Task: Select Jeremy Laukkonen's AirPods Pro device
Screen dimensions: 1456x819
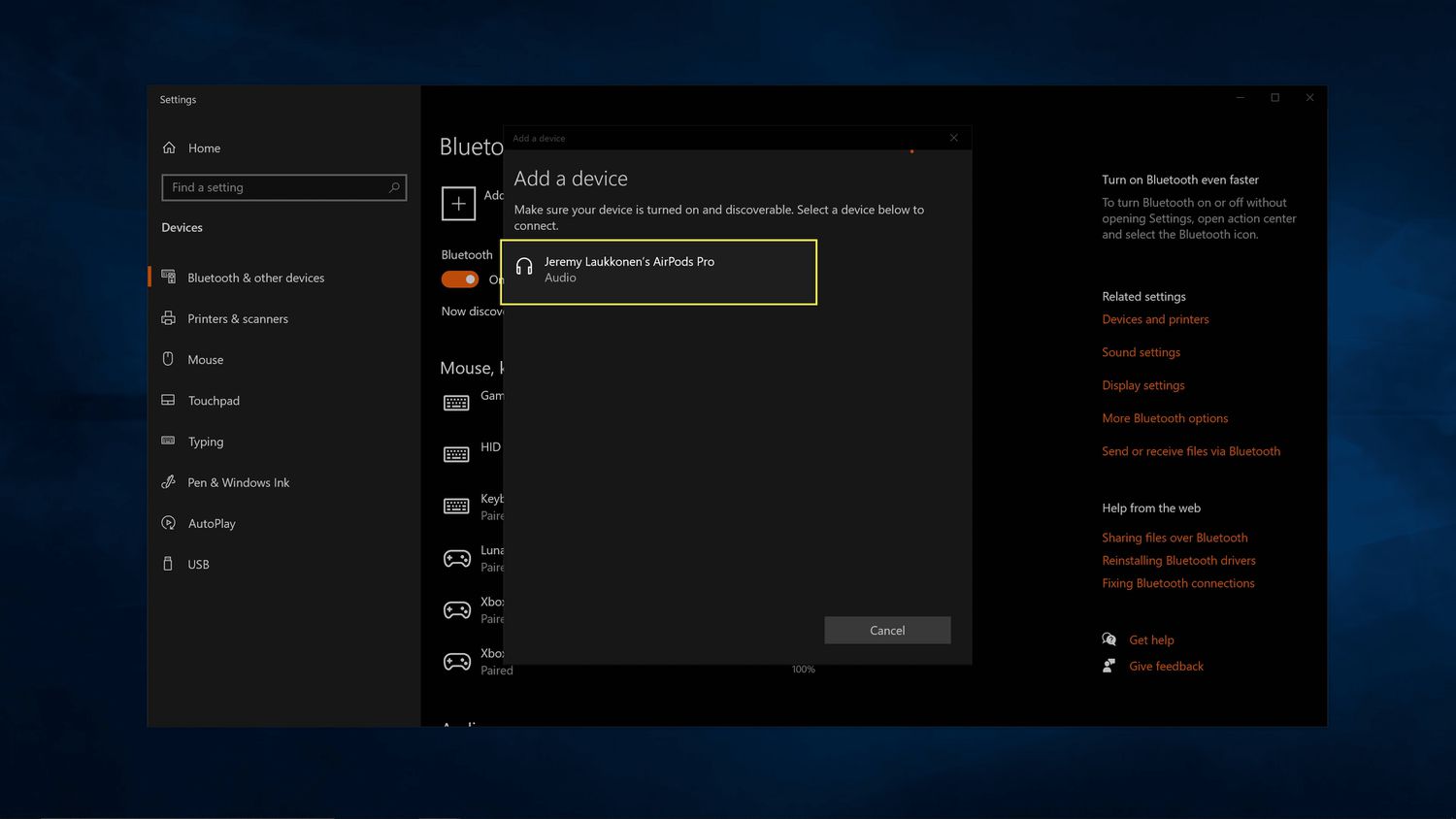Action: (x=658, y=271)
